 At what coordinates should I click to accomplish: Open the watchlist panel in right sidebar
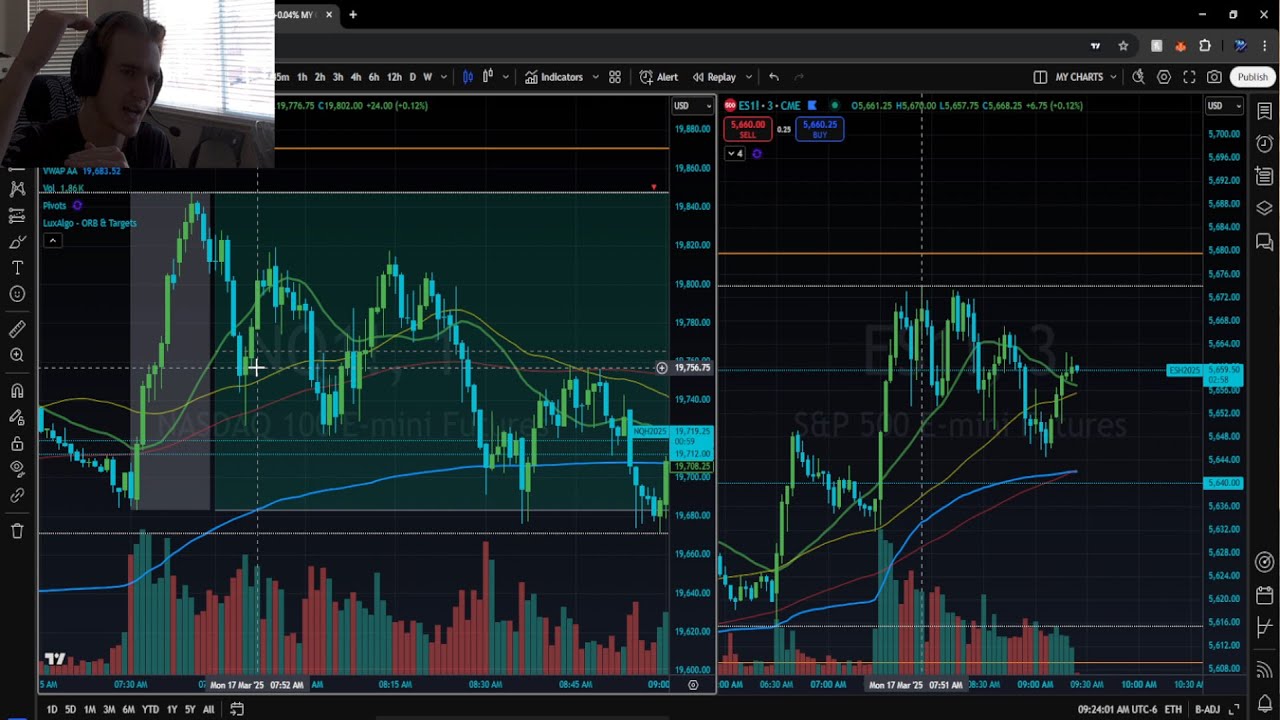[x=1264, y=110]
